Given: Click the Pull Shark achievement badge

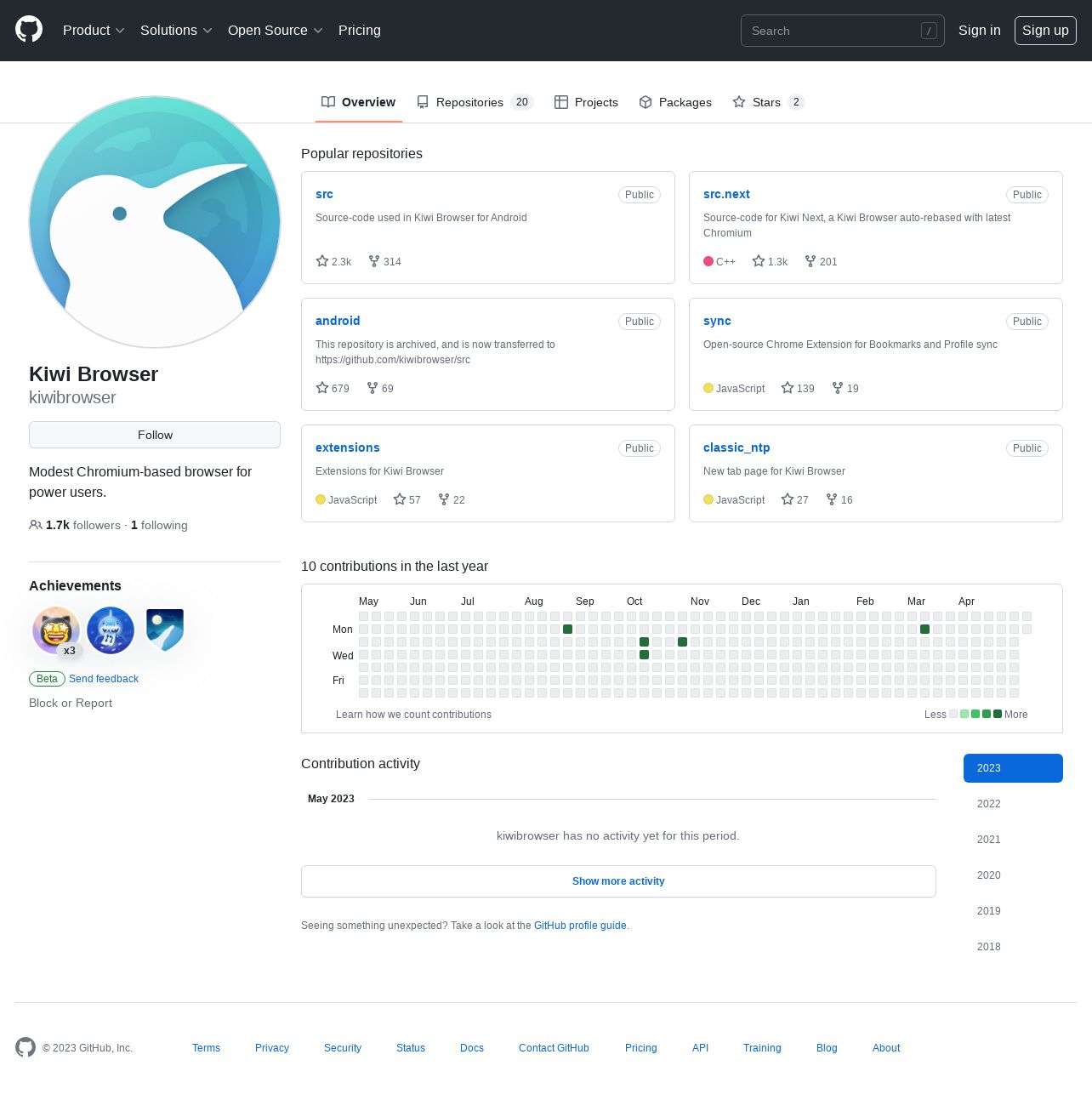Looking at the screenshot, I should click(x=111, y=630).
